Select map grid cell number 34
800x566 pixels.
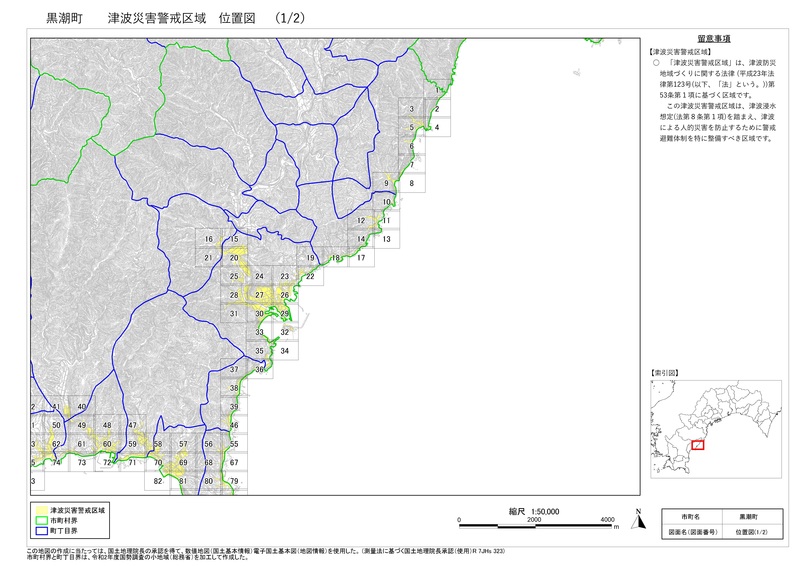(285, 351)
